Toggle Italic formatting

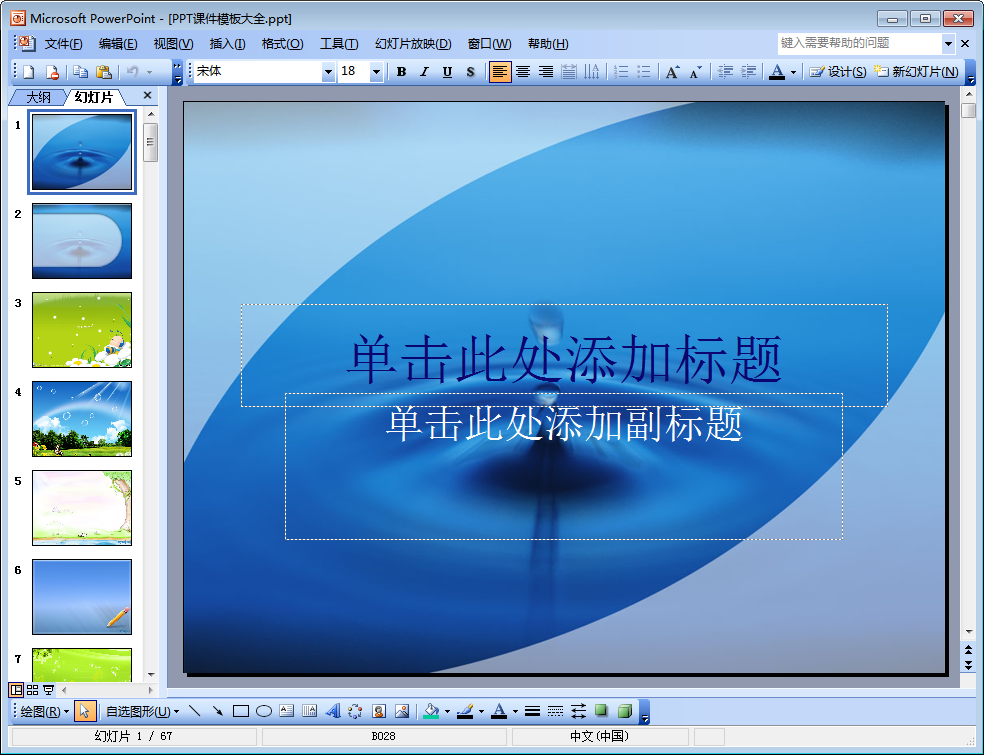click(424, 72)
